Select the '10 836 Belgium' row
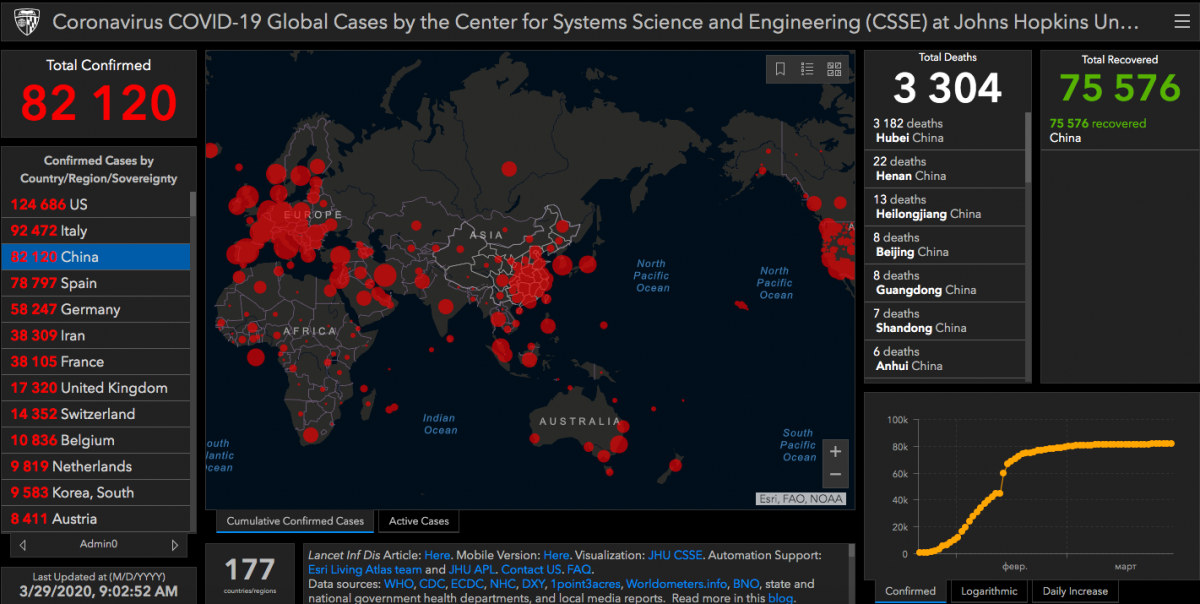Image resolution: width=1200 pixels, height=604 pixels. coord(96,440)
